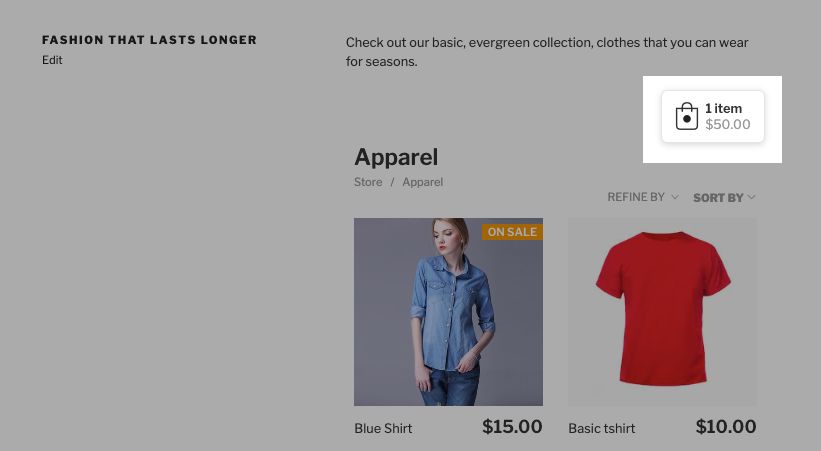Viewport: 821px width, 451px height.
Task: Click the shopping bag cart icon
Action: (686, 116)
